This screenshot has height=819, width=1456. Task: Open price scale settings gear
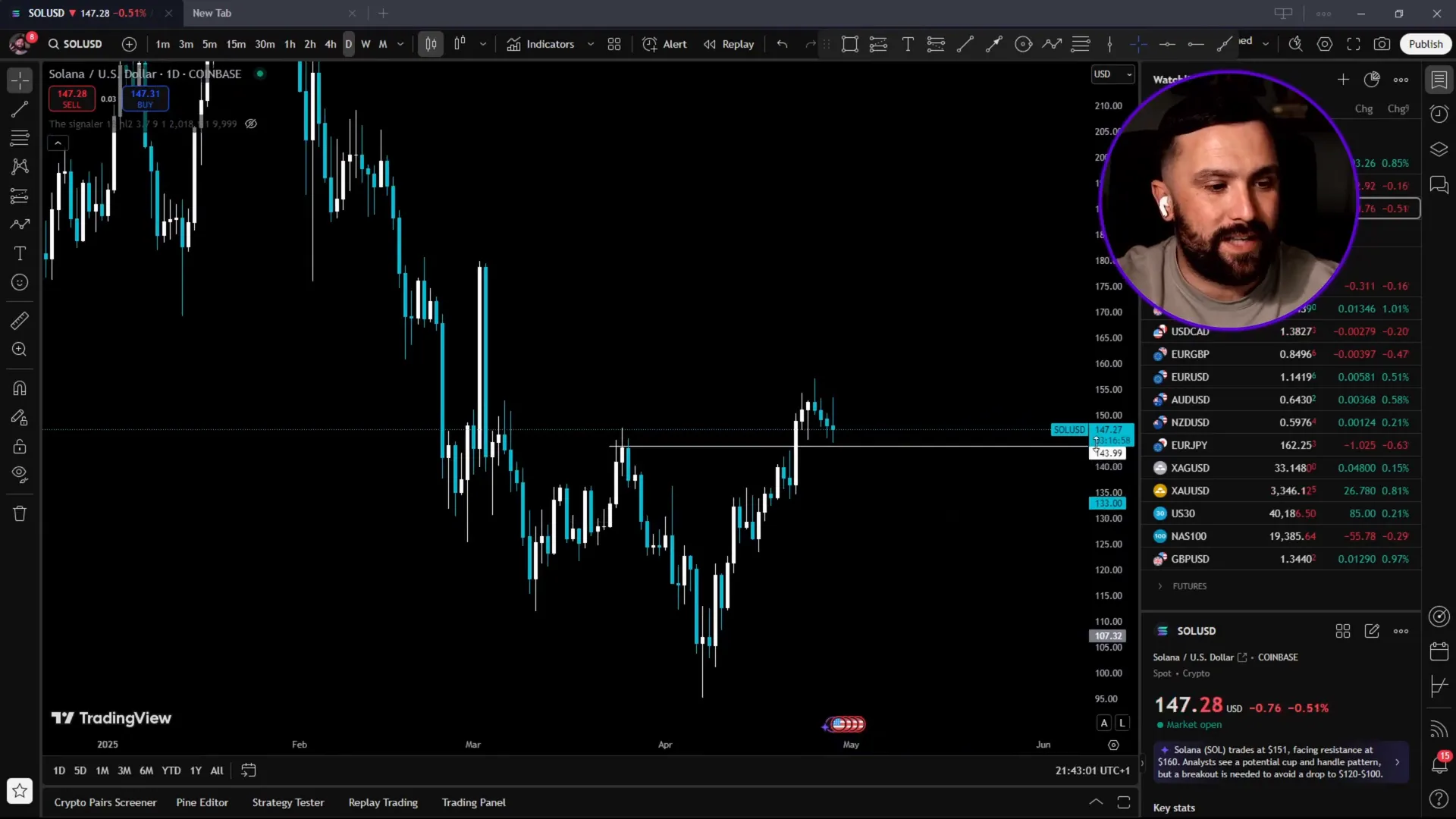click(x=1113, y=745)
